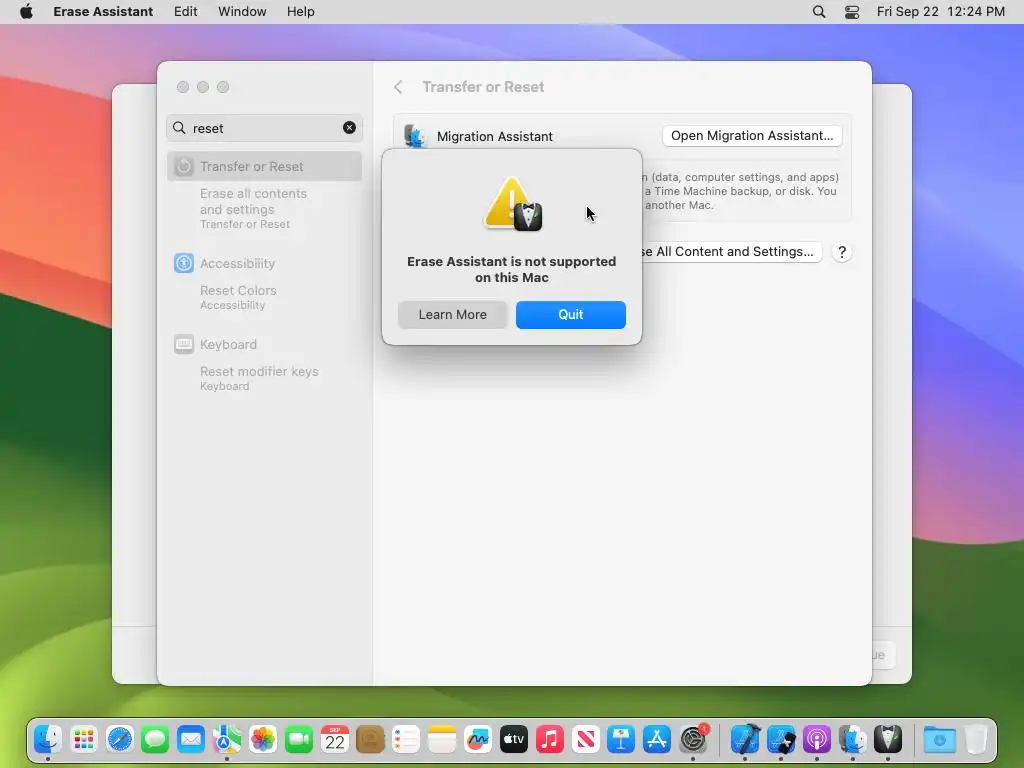The image size is (1024, 768).
Task: Open Keynote from the Dock
Action: pyautogui.click(x=621, y=739)
